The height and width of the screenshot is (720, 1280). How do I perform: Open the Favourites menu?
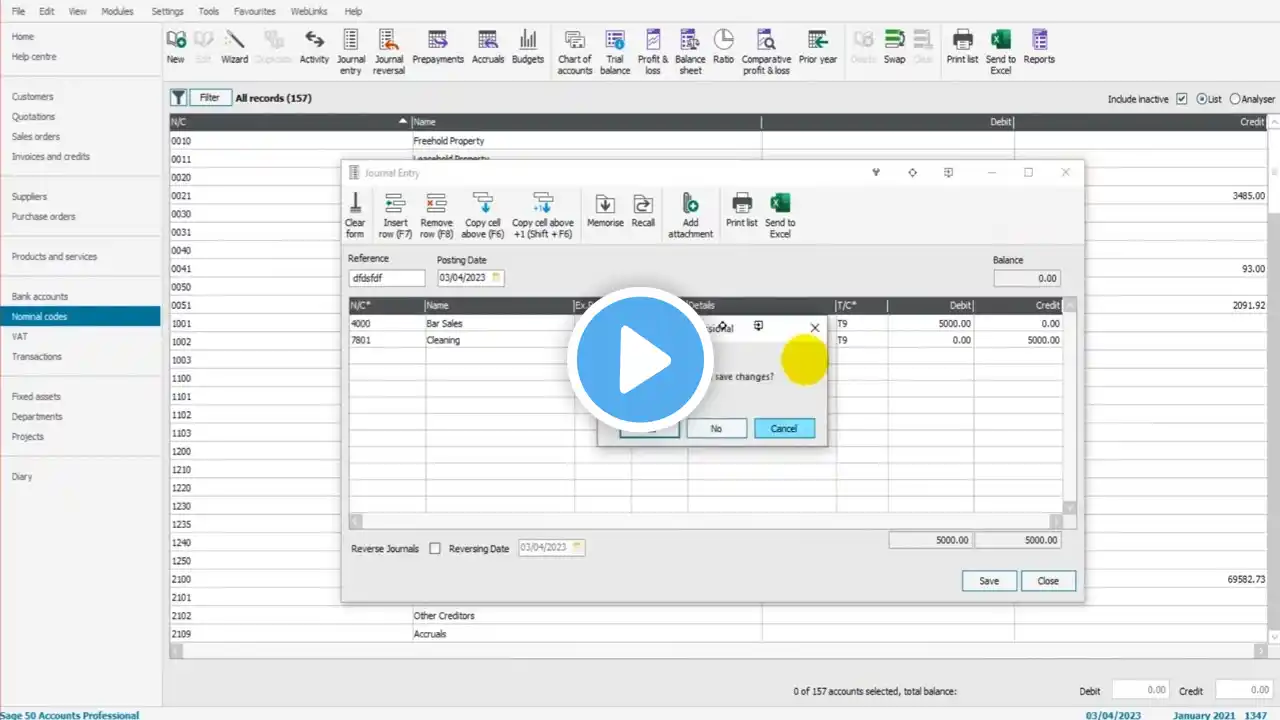tap(256, 11)
